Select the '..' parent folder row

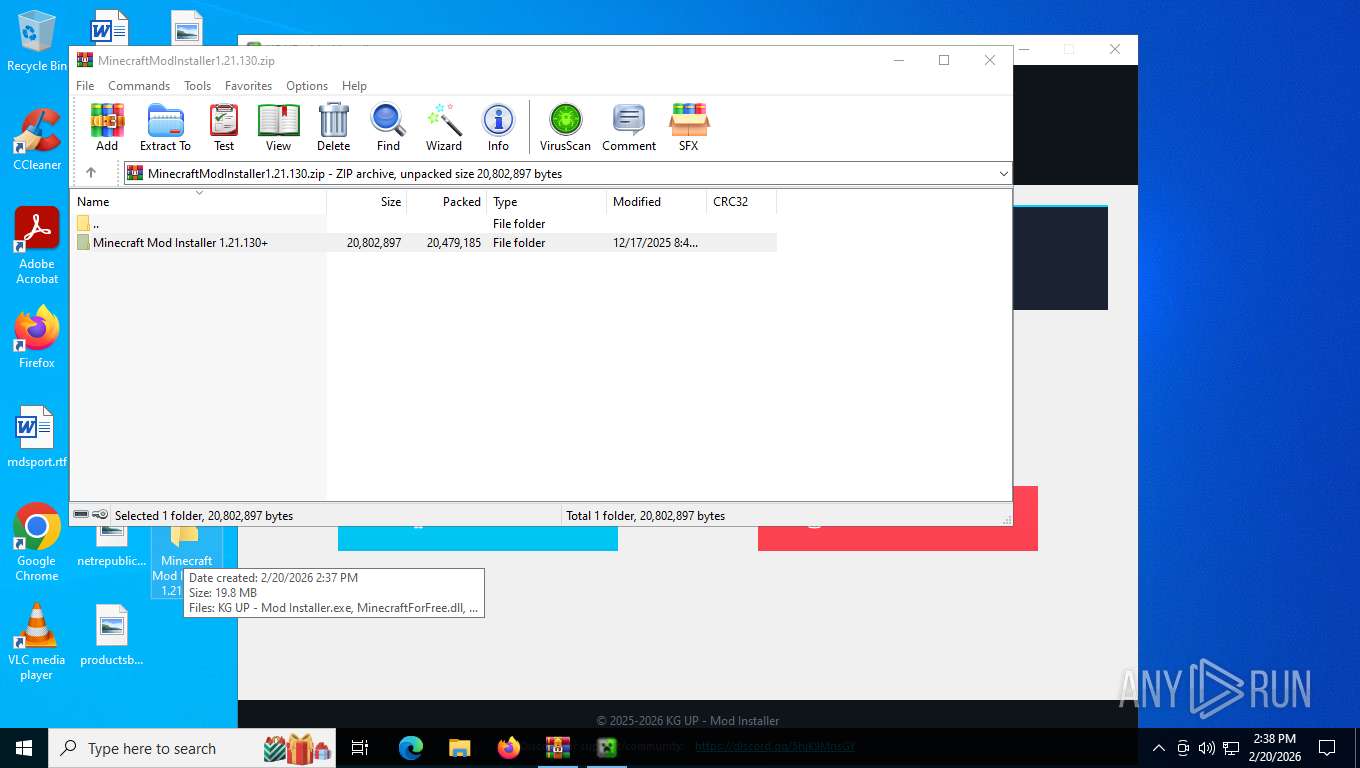(424, 224)
